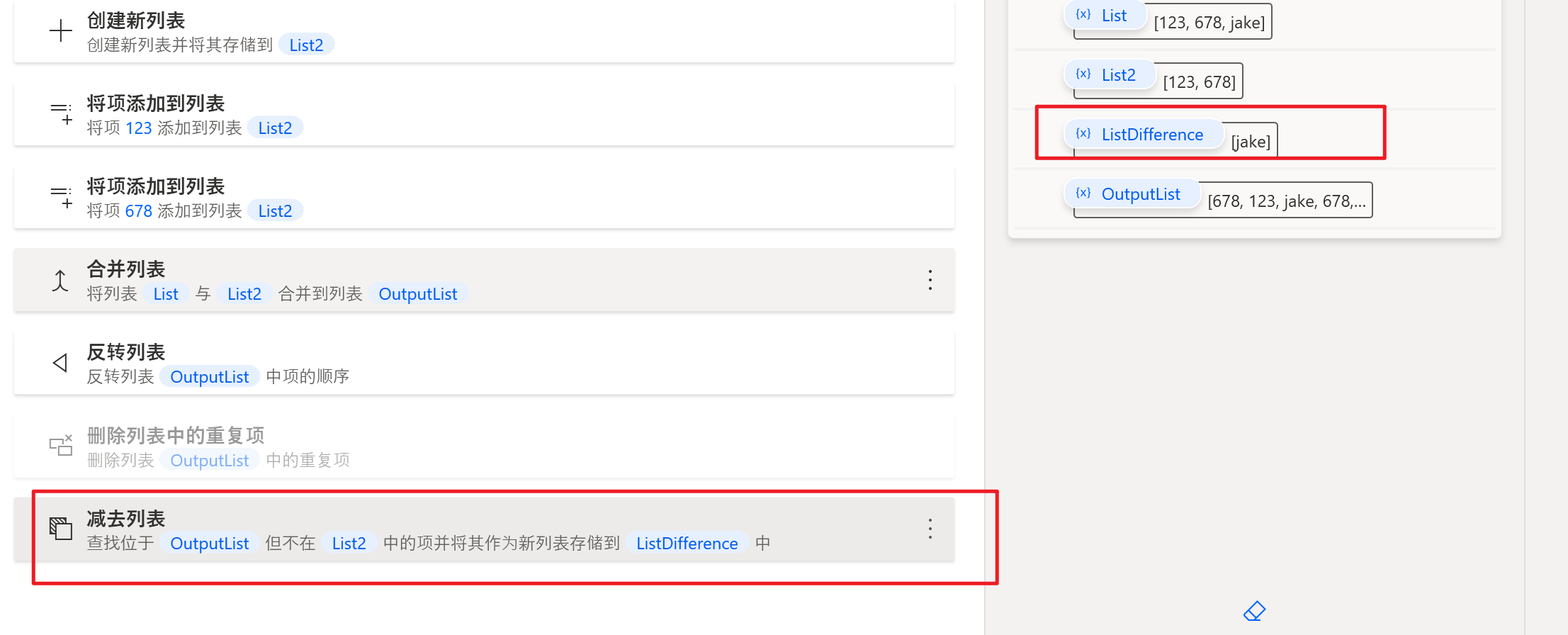Click the List2 variable name in variables panel
1568x635 pixels.
point(1118,75)
